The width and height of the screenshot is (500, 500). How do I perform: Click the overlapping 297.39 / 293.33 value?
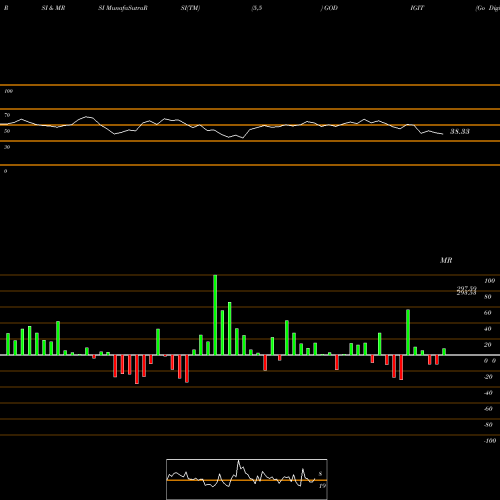pos(467,291)
